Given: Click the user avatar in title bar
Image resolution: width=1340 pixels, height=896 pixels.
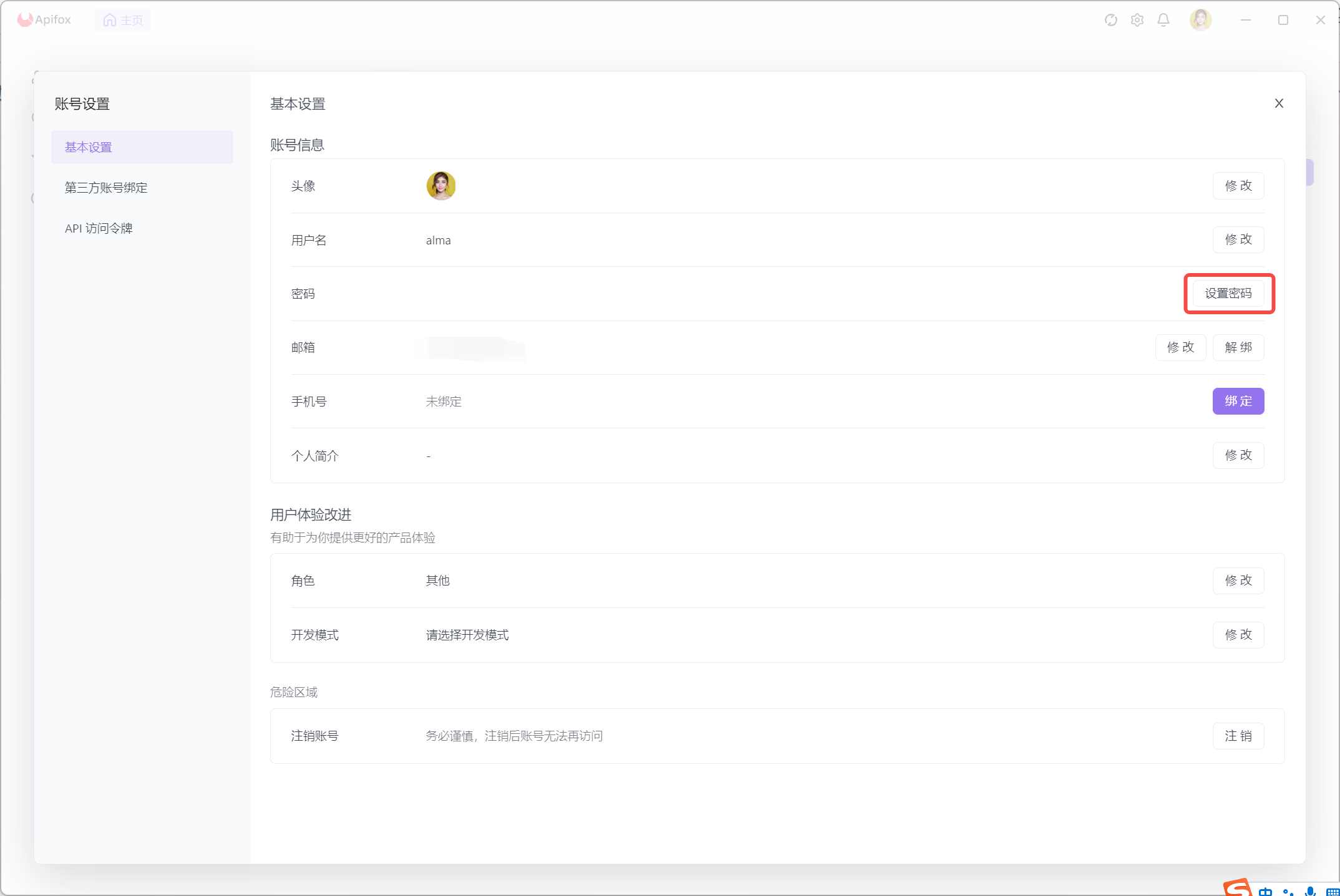Looking at the screenshot, I should 1200,20.
